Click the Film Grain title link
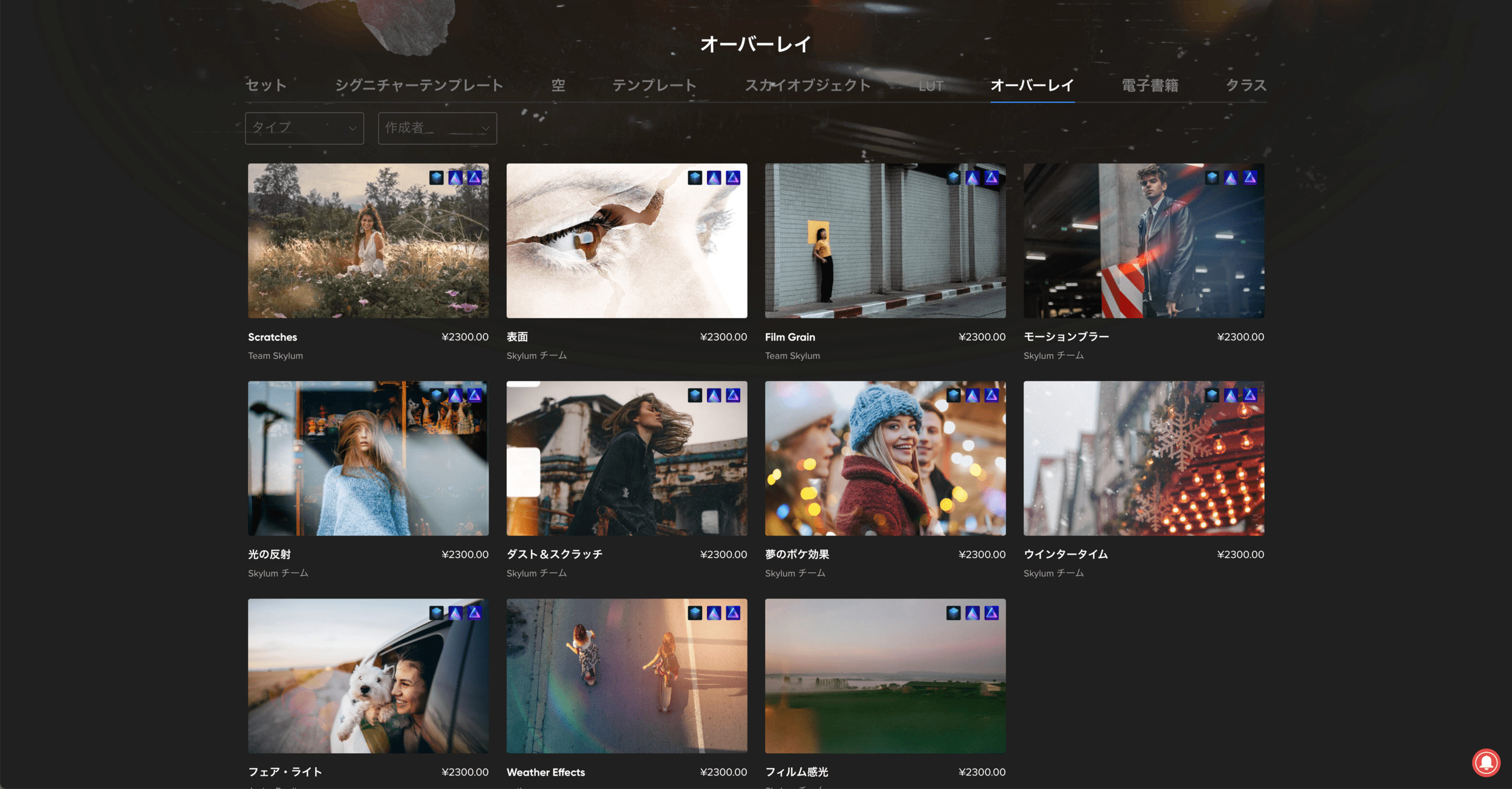1512x789 pixels. pyautogui.click(x=790, y=337)
